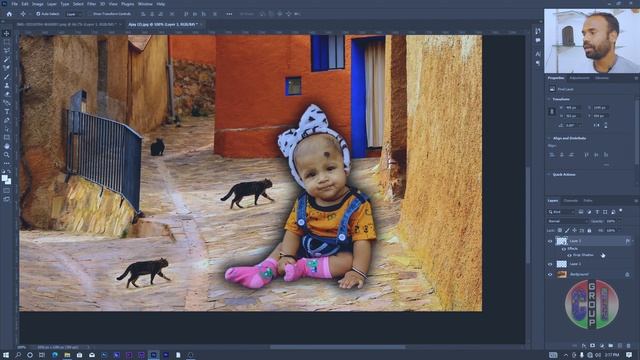Image resolution: width=640 pixels, height=360 pixels.
Task: Toggle Show Transform Controls checkbox
Action: click(x=90, y=14)
